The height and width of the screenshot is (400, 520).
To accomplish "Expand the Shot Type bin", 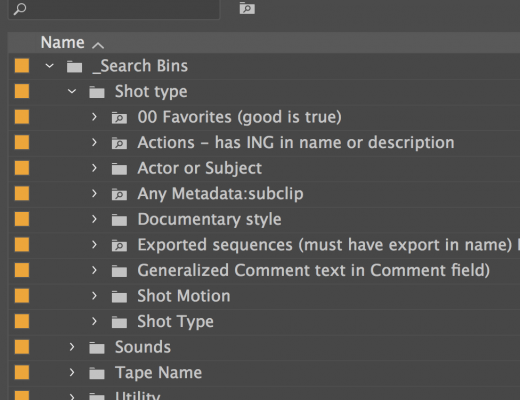I will click(x=94, y=322).
